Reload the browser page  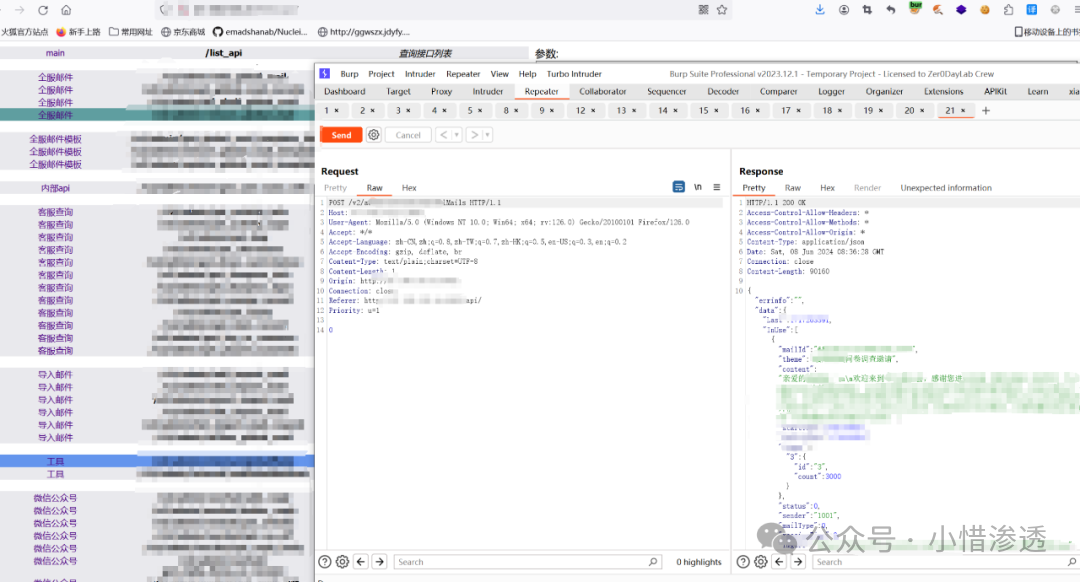43,10
